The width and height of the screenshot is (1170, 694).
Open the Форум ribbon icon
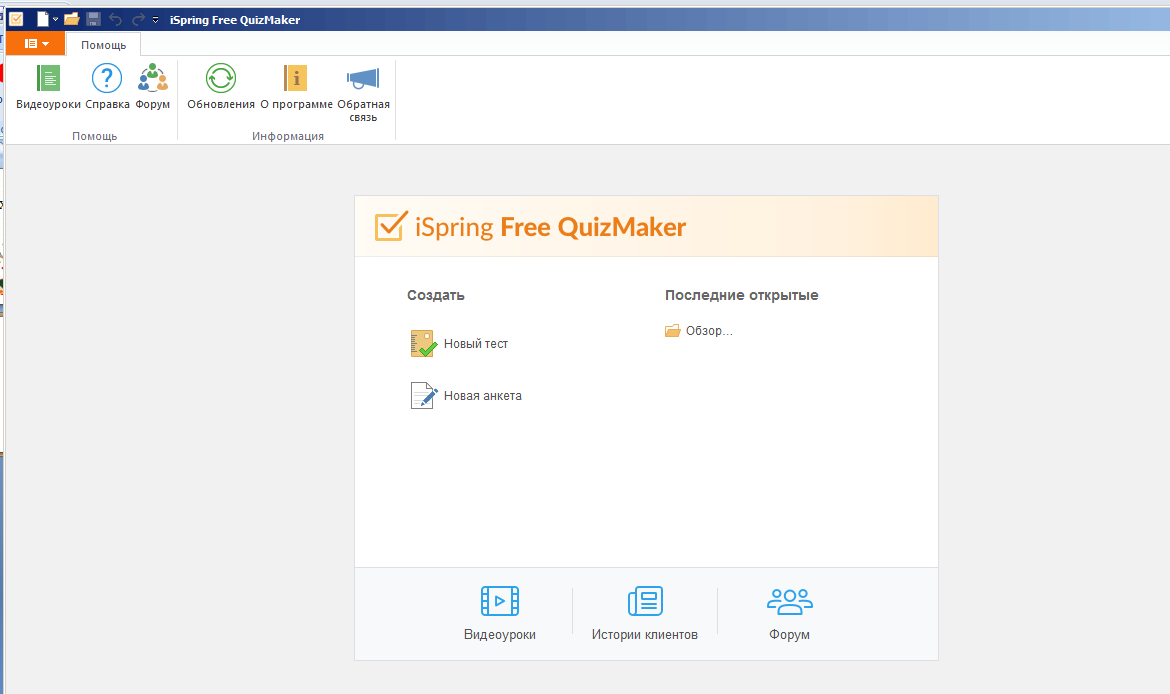point(153,87)
